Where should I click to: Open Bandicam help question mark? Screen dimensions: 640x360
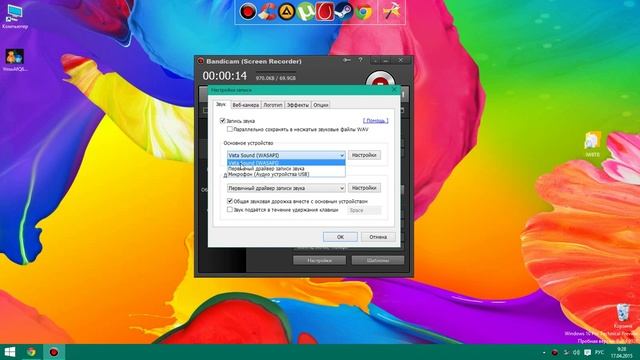tap(360, 60)
